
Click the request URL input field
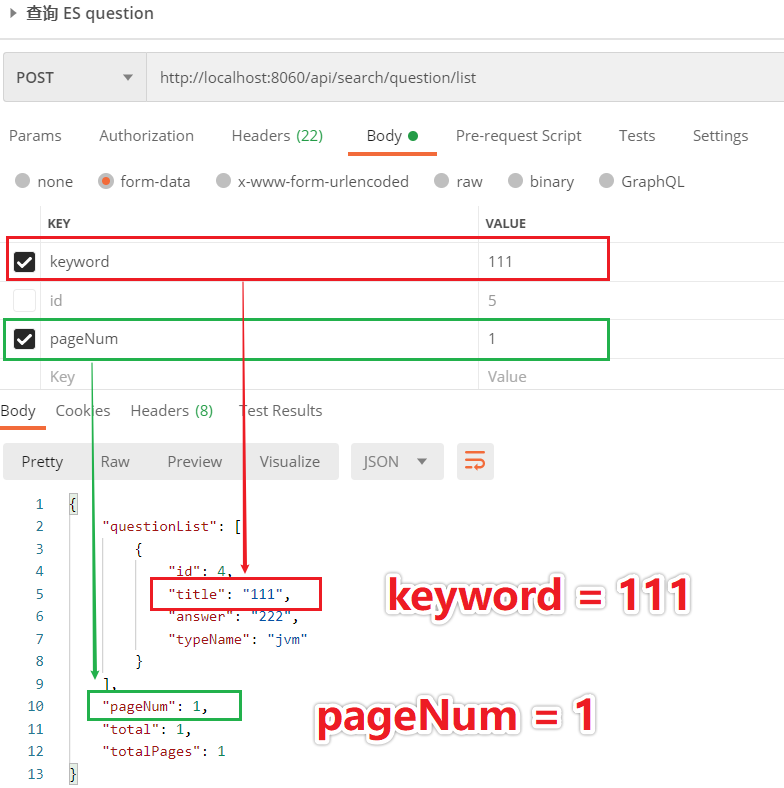(x=460, y=77)
